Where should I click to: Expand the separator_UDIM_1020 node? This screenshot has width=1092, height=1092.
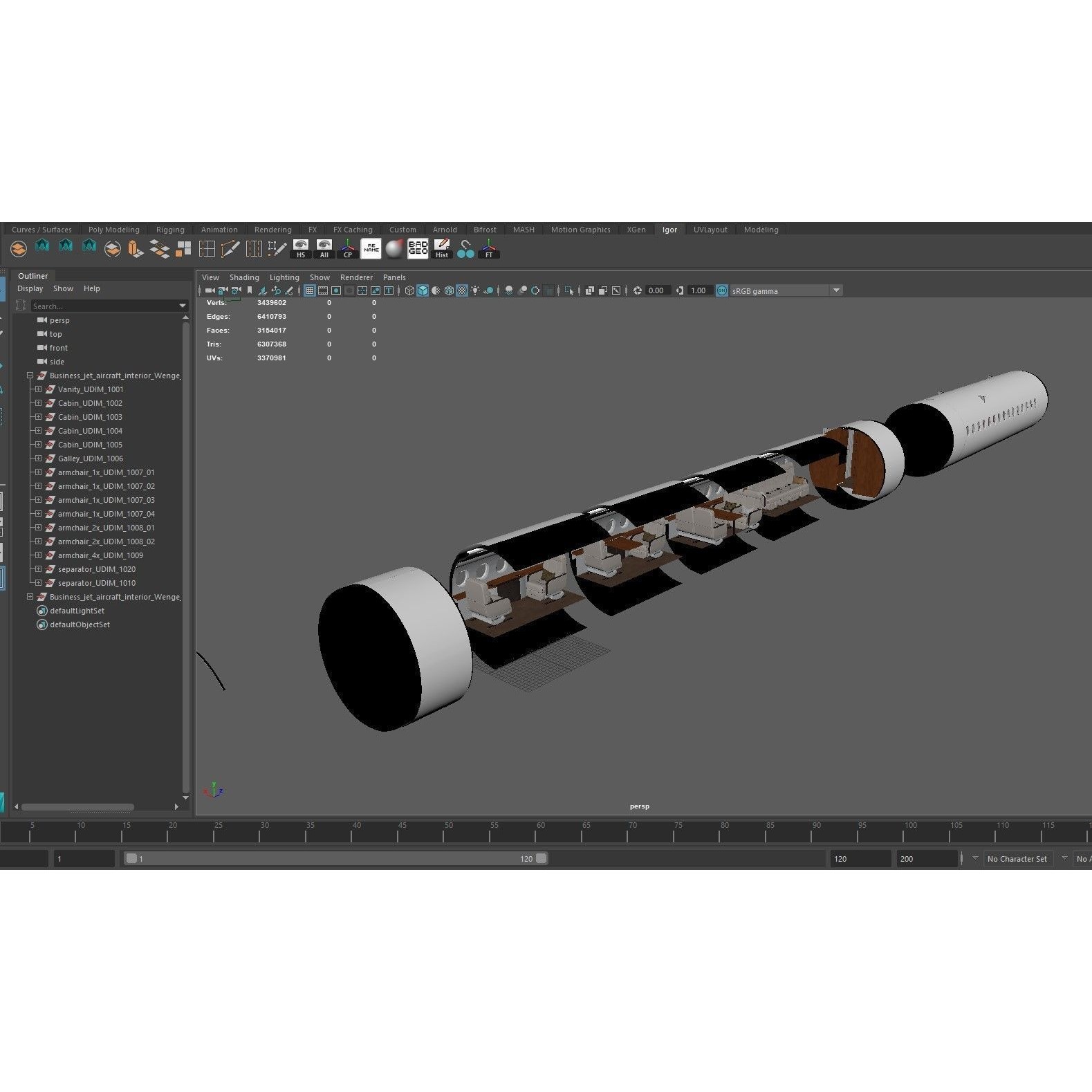click(38, 569)
